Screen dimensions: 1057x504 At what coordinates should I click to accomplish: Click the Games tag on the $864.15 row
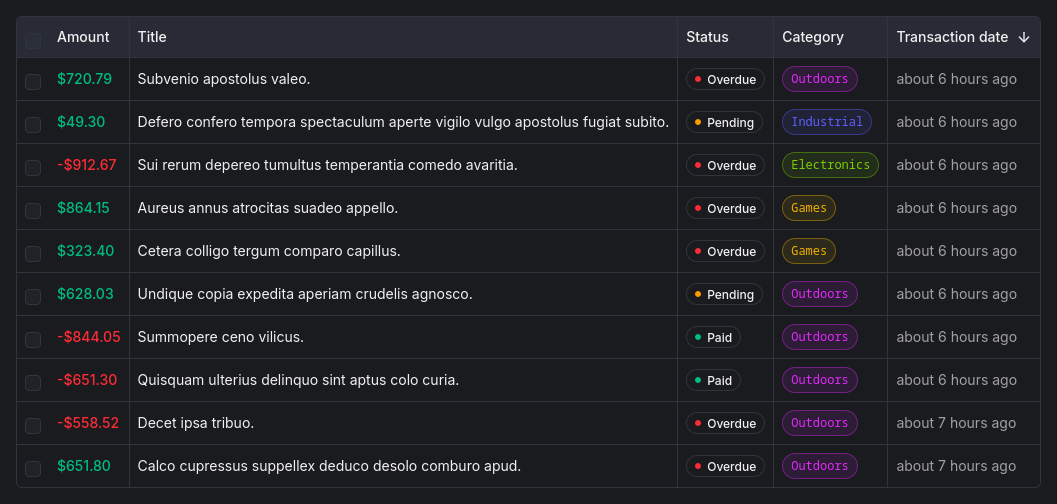(808, 208)
